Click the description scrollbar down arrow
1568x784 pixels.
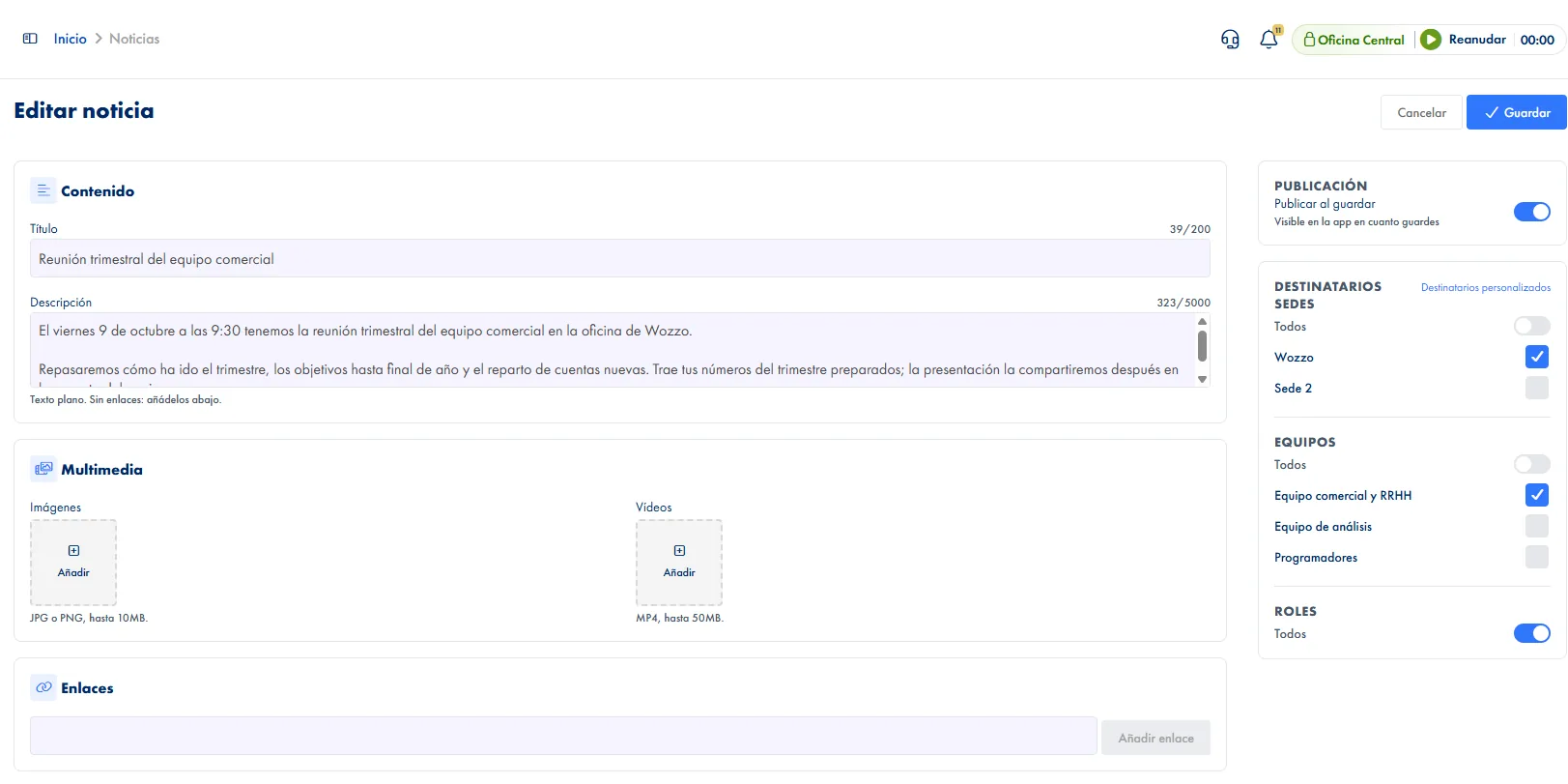coord(1203,379)
